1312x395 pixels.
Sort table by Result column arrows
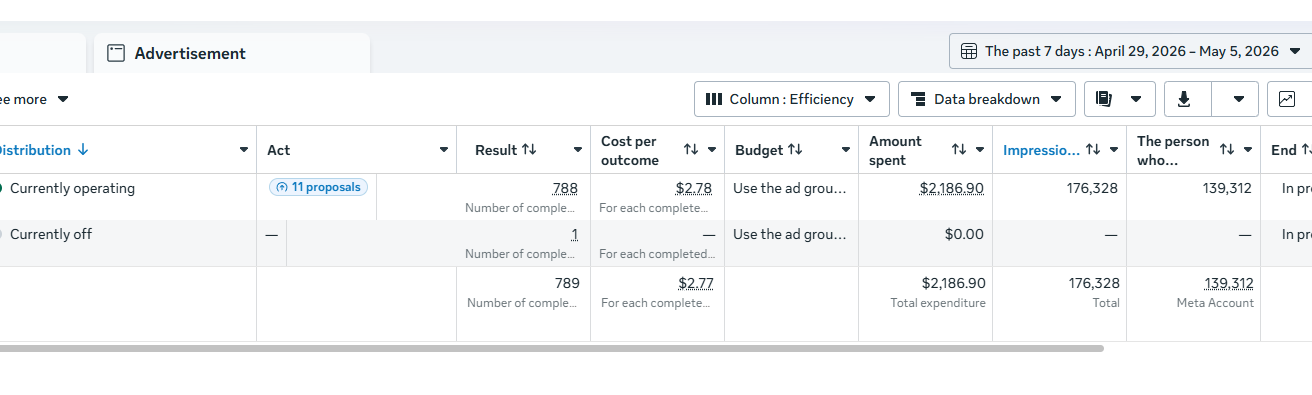tap(529, 150)
